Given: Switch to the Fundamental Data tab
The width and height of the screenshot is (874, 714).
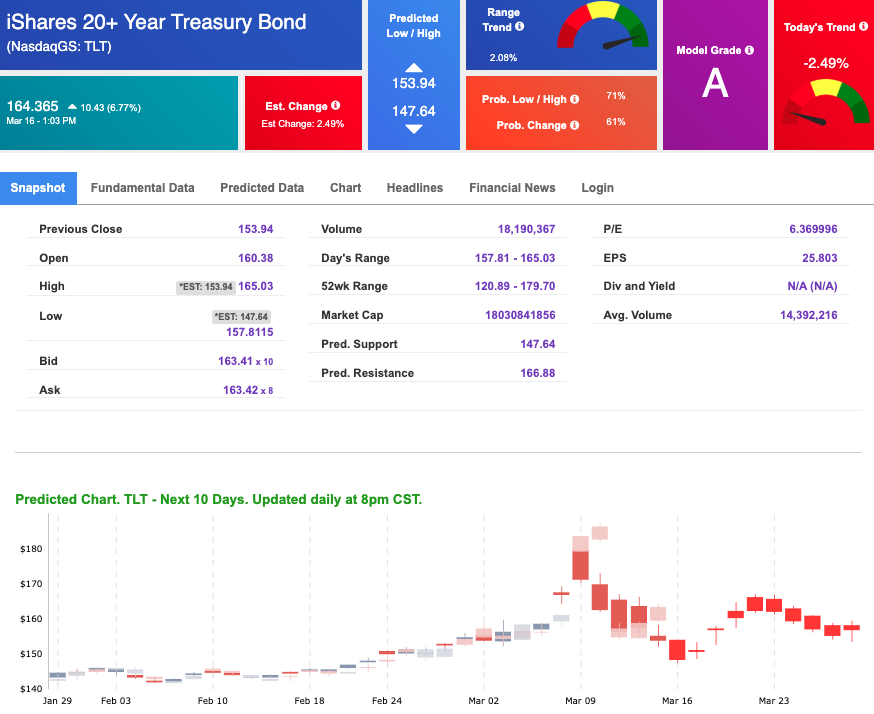Looking at the screenshot, I should tap(143, 188).
